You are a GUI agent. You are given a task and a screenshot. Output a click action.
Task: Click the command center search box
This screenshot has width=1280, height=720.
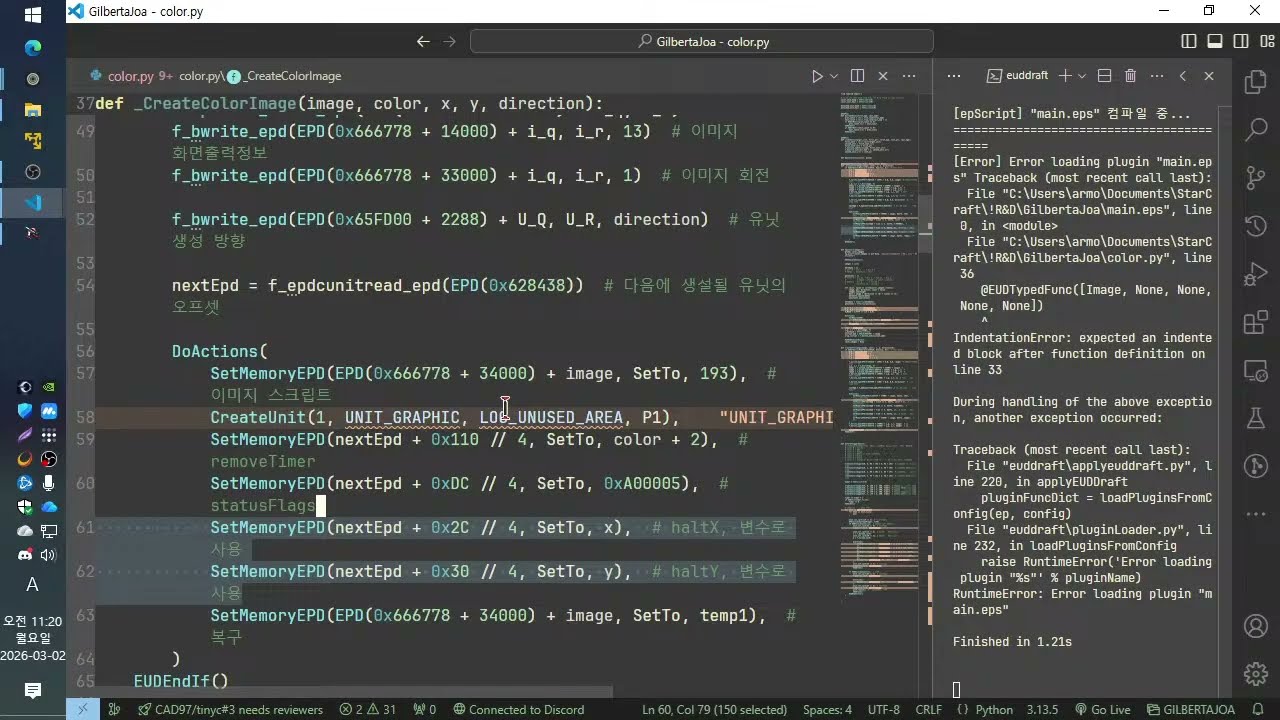coord(702,42)
